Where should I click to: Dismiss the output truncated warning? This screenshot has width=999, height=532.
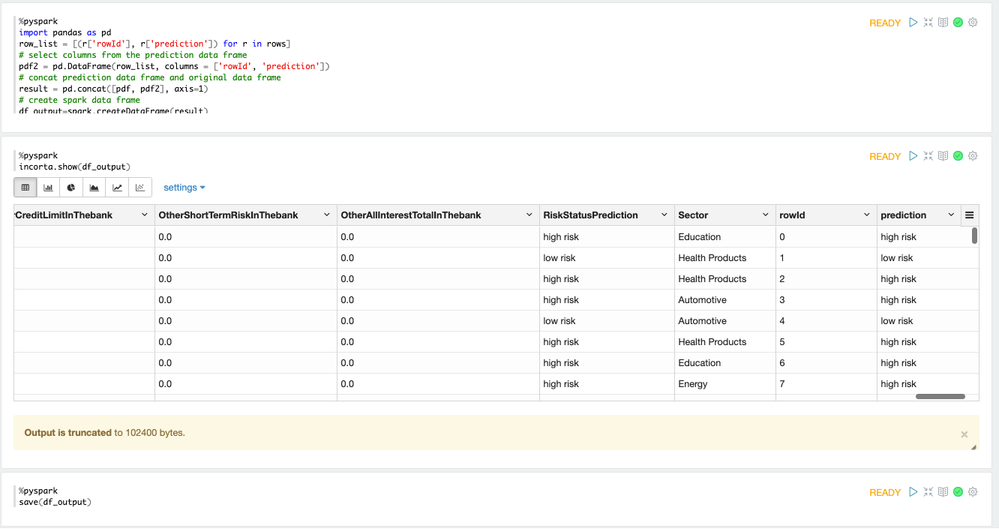click(x=964, y=434)
